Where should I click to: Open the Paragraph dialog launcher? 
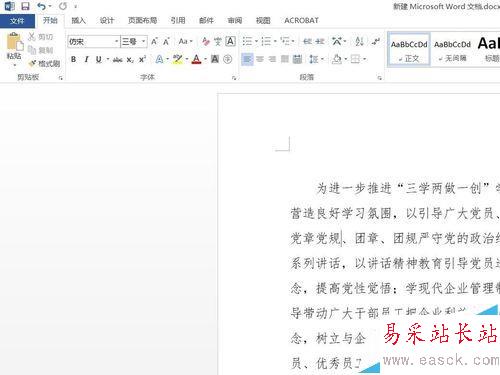[x=379, y=78]
